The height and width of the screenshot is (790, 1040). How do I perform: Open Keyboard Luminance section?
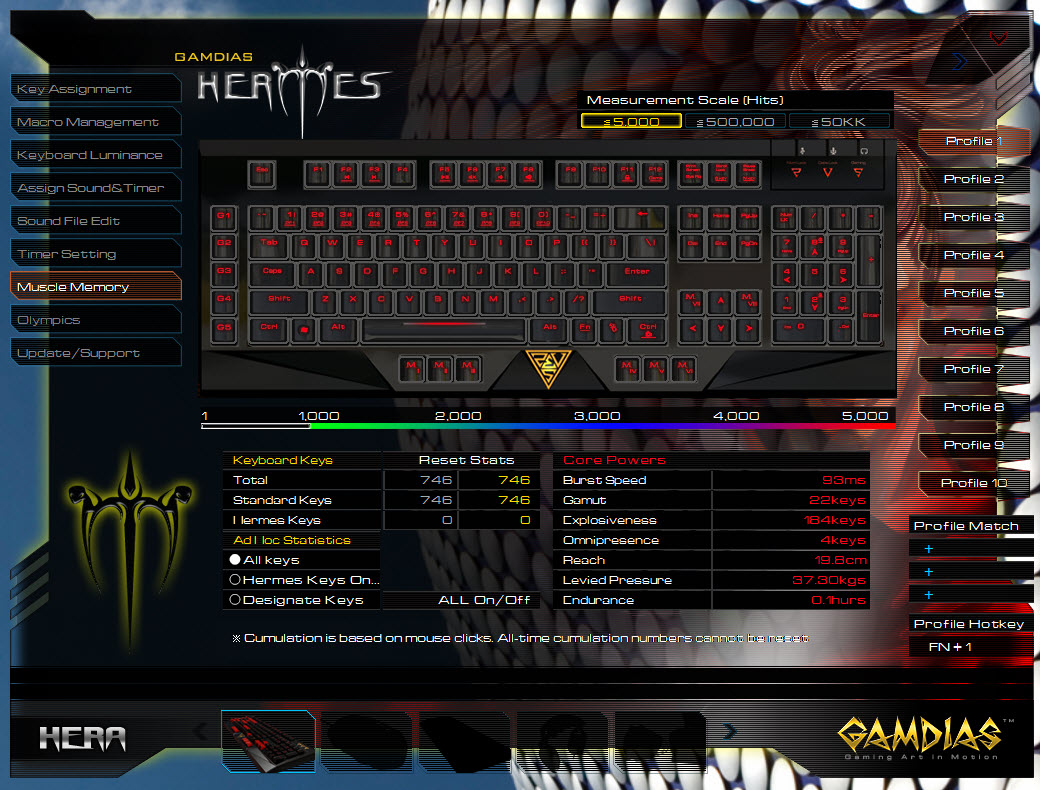[96, 155]
